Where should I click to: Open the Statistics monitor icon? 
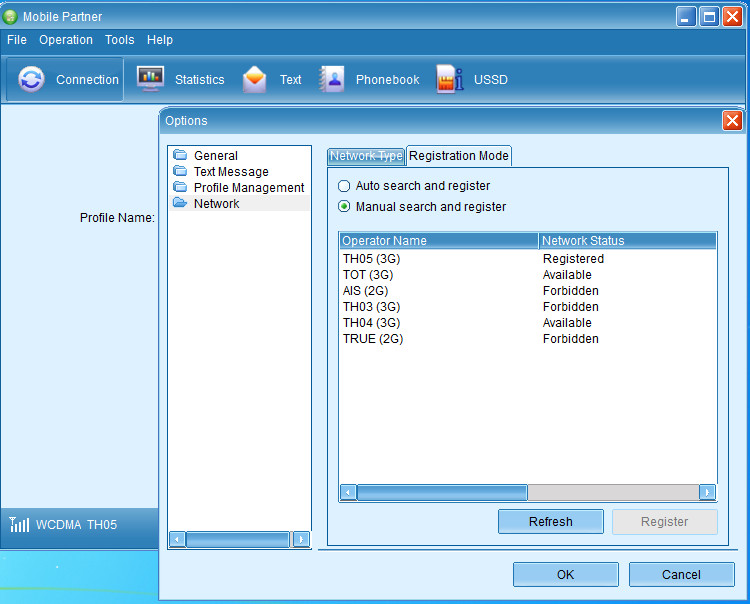pyautogui.click(x=150, y=79)
